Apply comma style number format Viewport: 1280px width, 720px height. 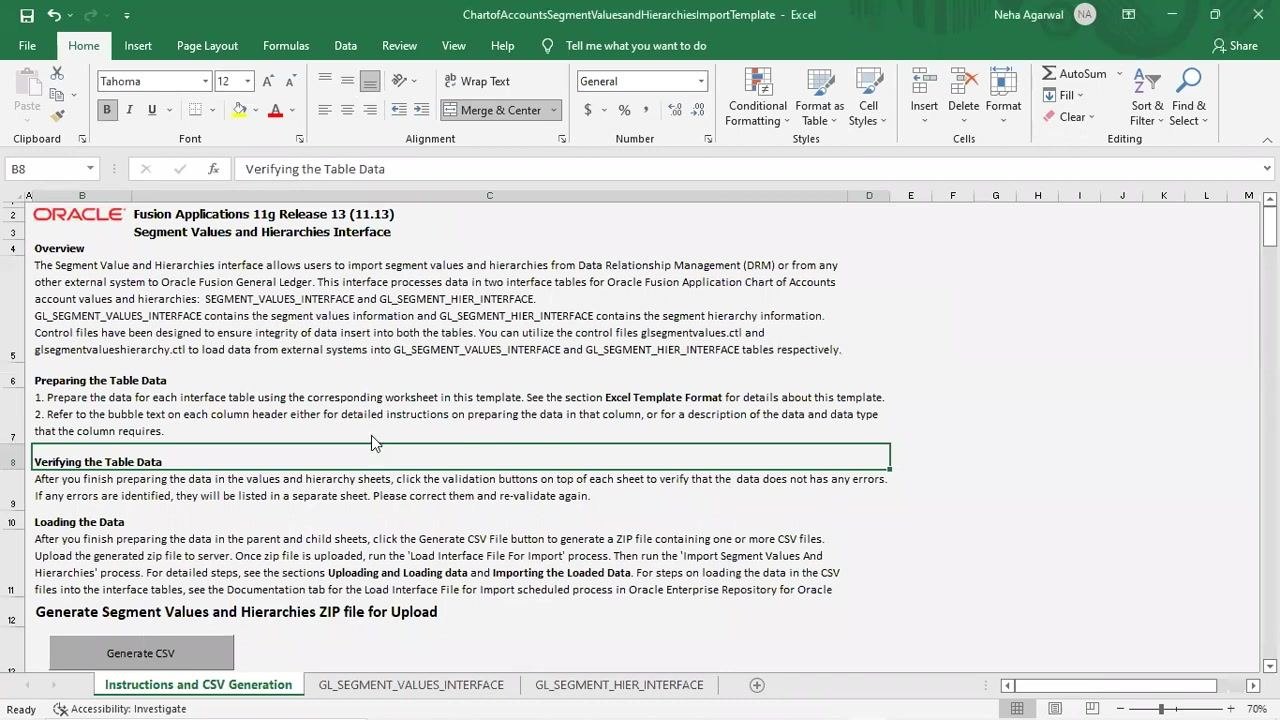pos(646,110)
